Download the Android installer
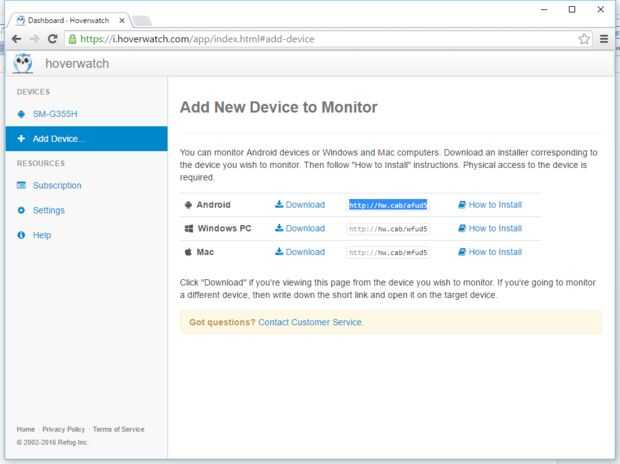The width and height of the screenshot is (620, 464). pyautogui.click(x=300, y=205)
